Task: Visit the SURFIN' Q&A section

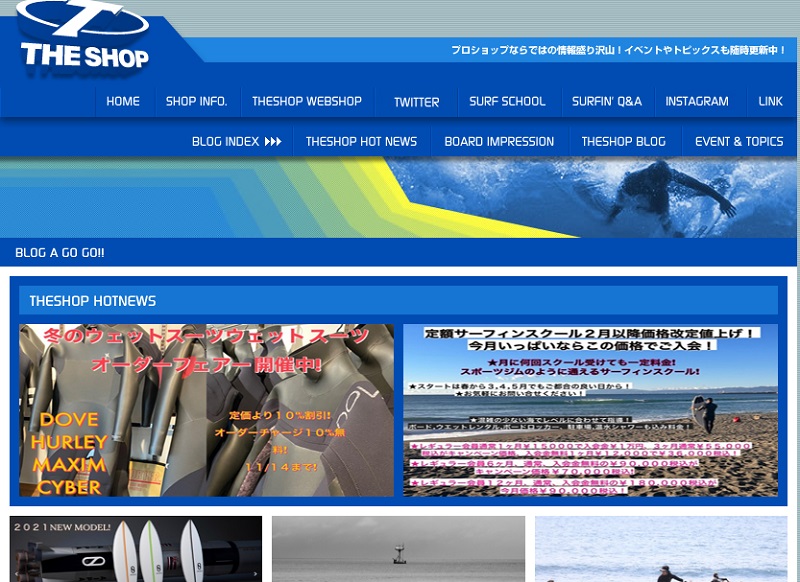Action: (607, 102)
